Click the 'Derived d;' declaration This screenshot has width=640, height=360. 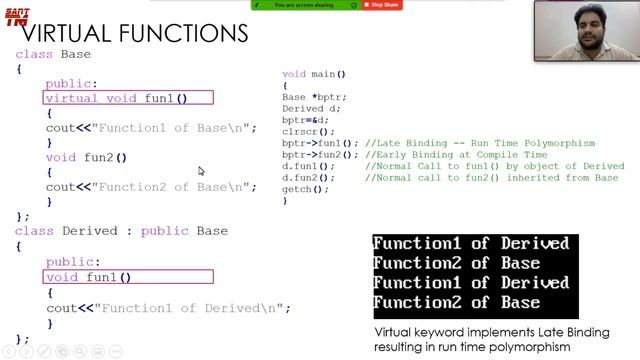coord(311,109)
